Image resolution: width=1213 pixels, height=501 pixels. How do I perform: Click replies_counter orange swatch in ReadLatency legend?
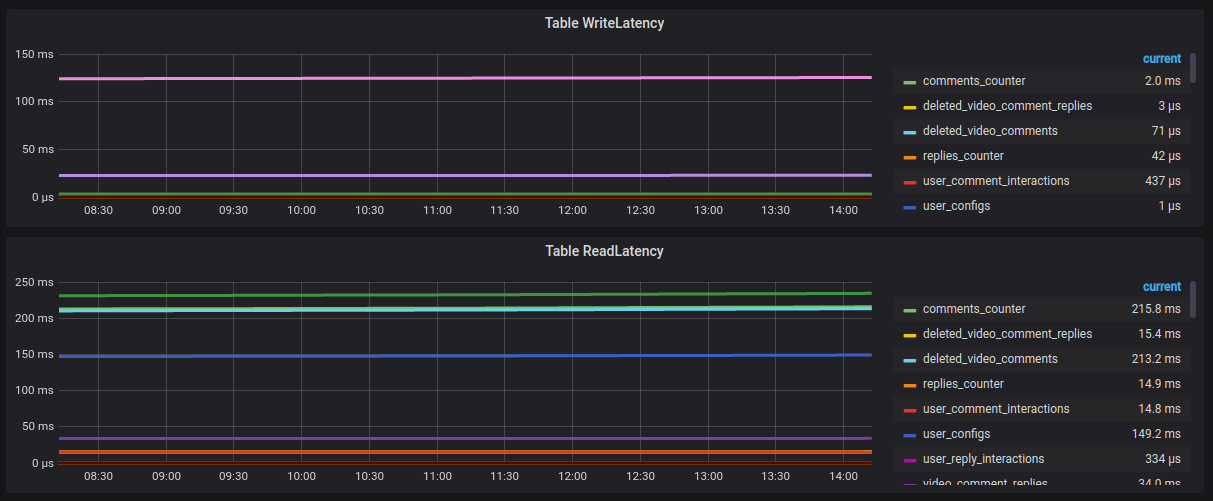tap(909, 385)
